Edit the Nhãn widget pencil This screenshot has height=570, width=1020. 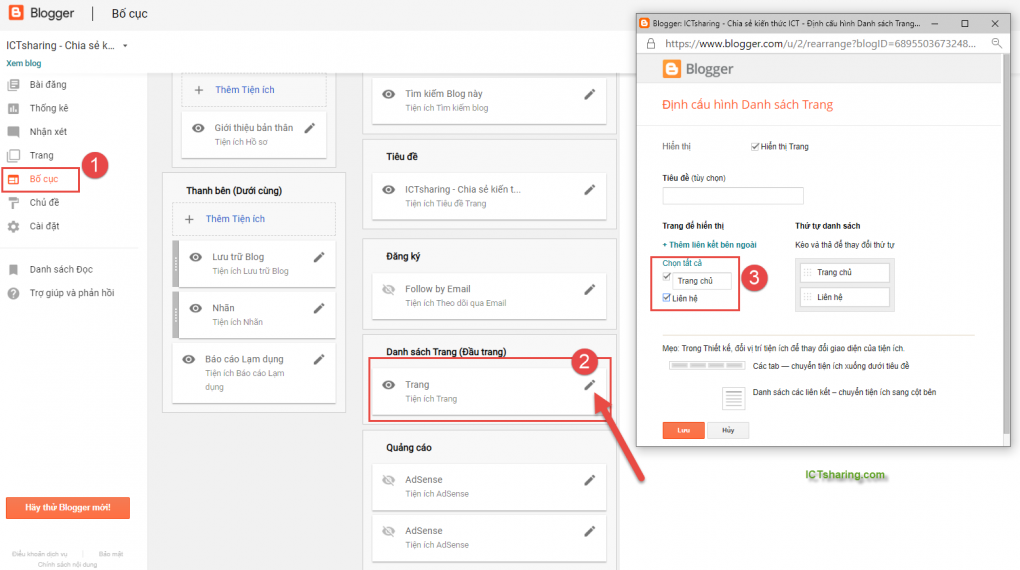pyautogui.click(x=319, y=308)
